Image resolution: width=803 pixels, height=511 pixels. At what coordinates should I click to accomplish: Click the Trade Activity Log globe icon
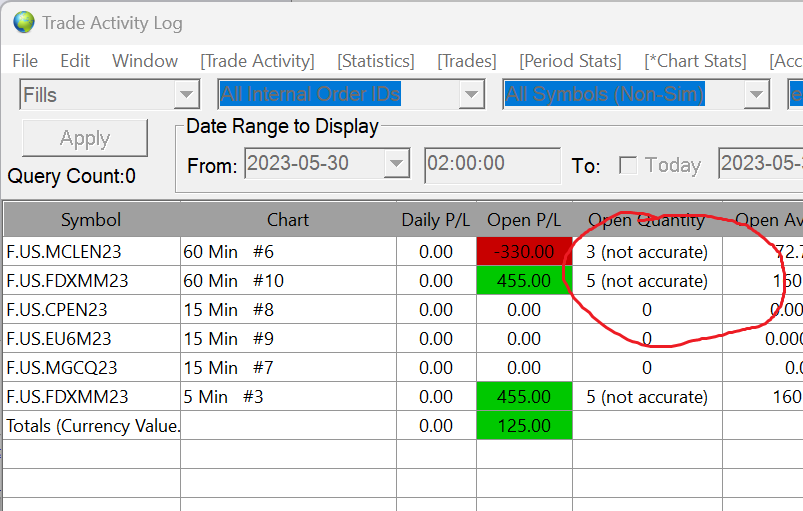coord(24,23)
